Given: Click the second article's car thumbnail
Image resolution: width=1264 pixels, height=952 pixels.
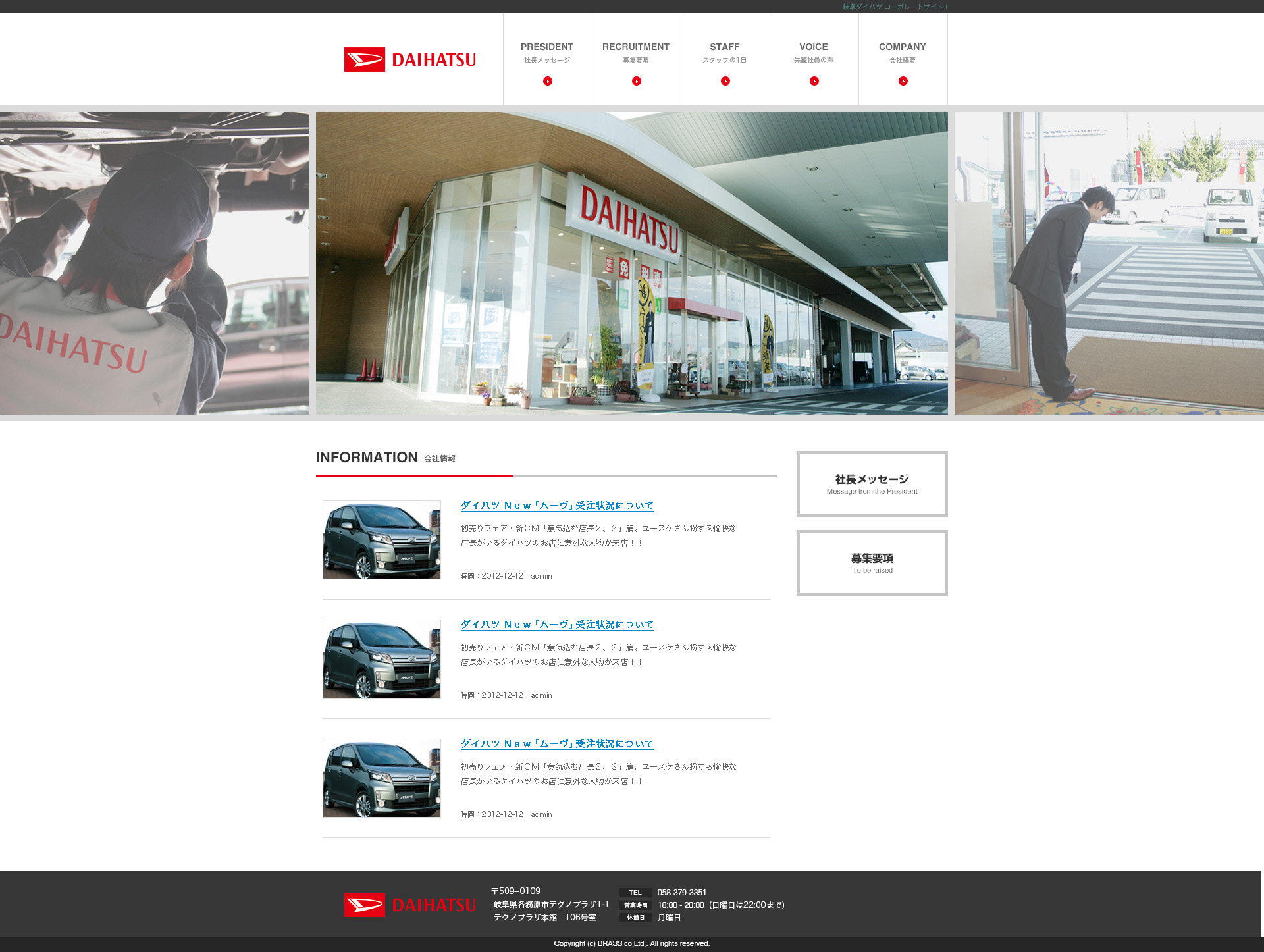Looking at the screenshot, I should (x=382, y=659).
